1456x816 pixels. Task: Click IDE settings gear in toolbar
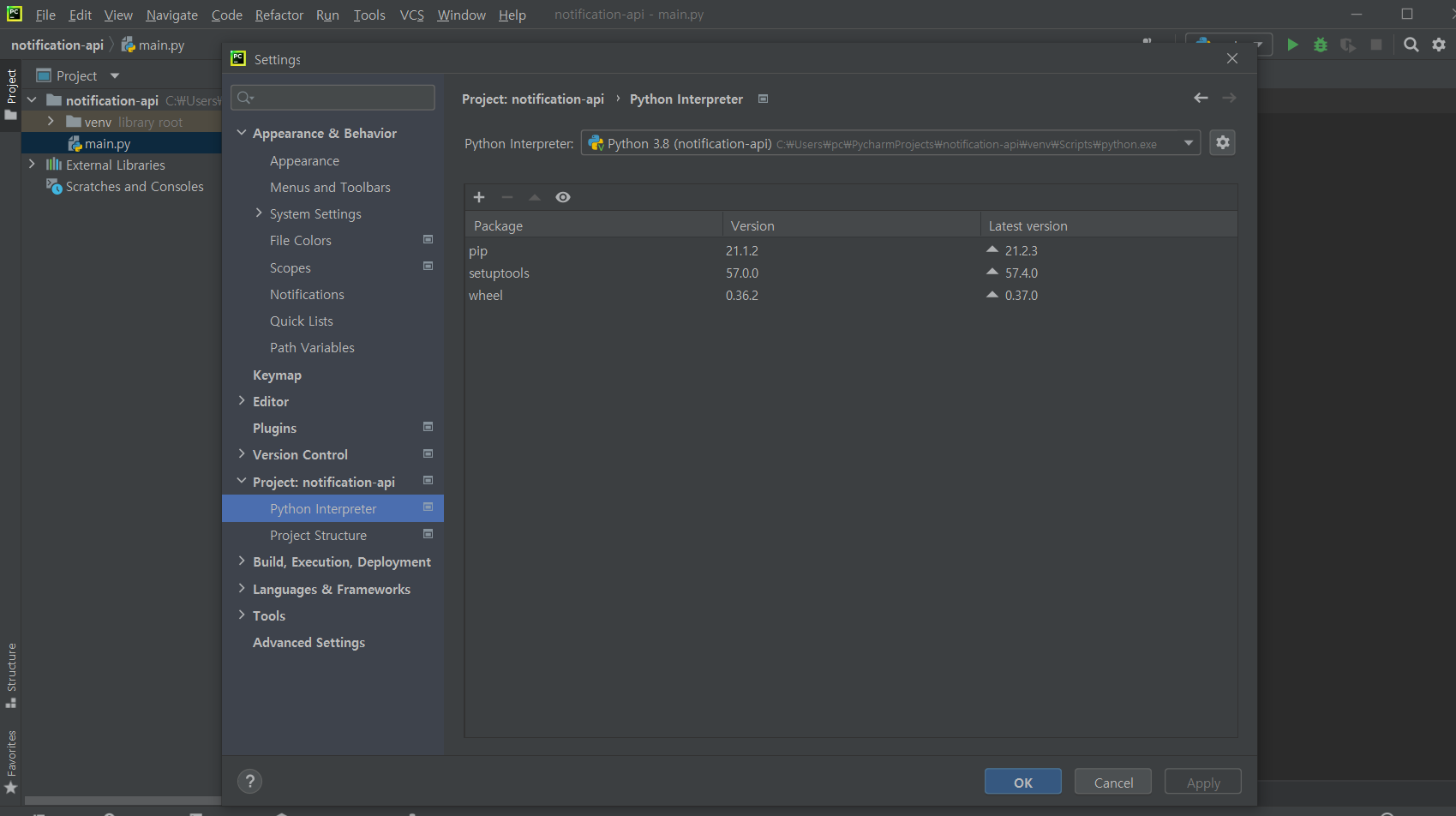click(x=1439, y=45)
